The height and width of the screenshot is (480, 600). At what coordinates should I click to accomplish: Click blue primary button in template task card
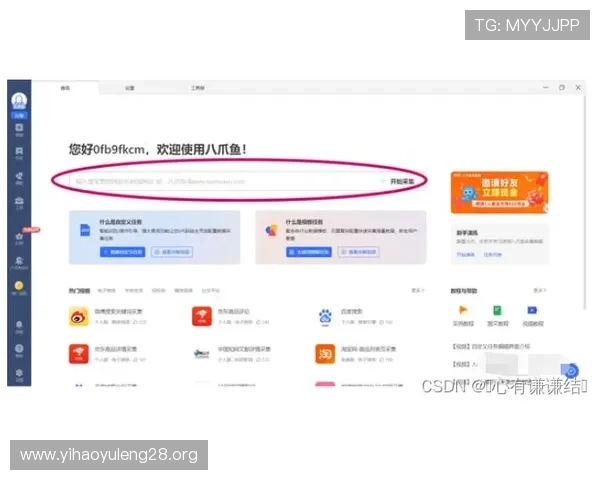tap(309, 252)
